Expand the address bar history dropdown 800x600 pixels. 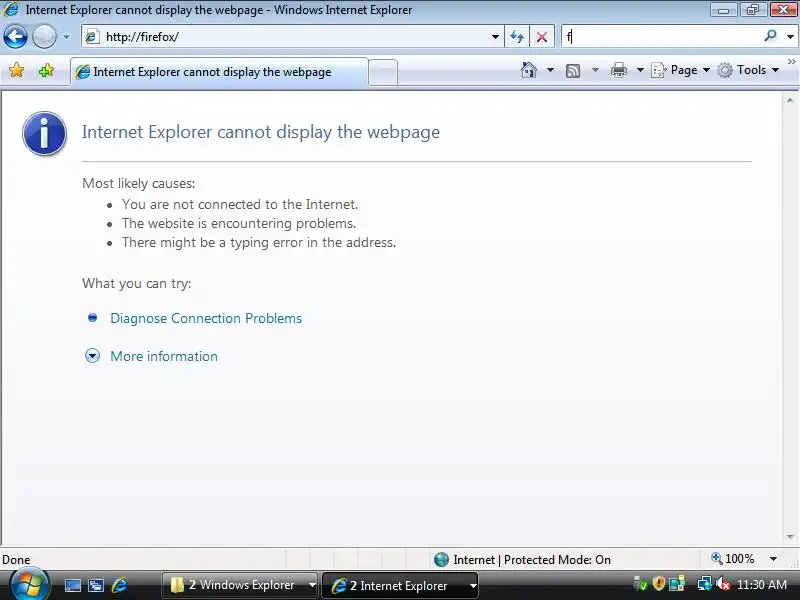tap(495, 37)
